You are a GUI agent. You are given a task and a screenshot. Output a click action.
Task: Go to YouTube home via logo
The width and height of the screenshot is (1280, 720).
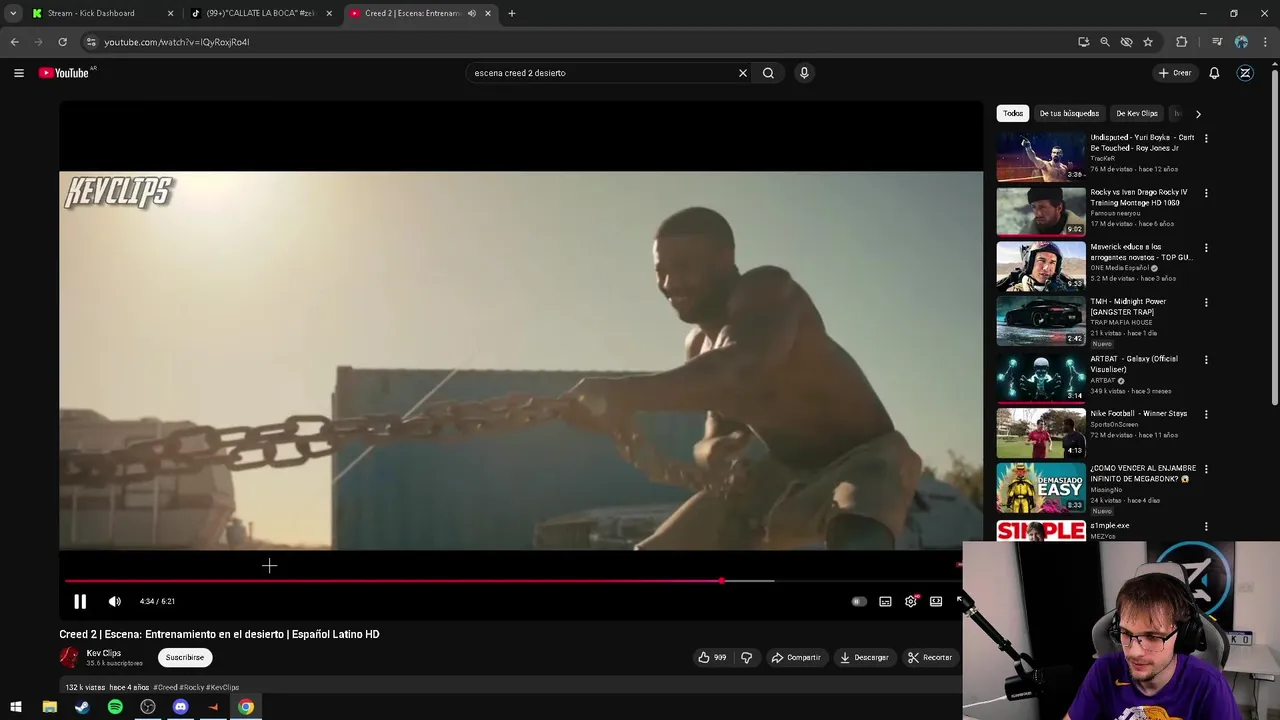(65, 73)
